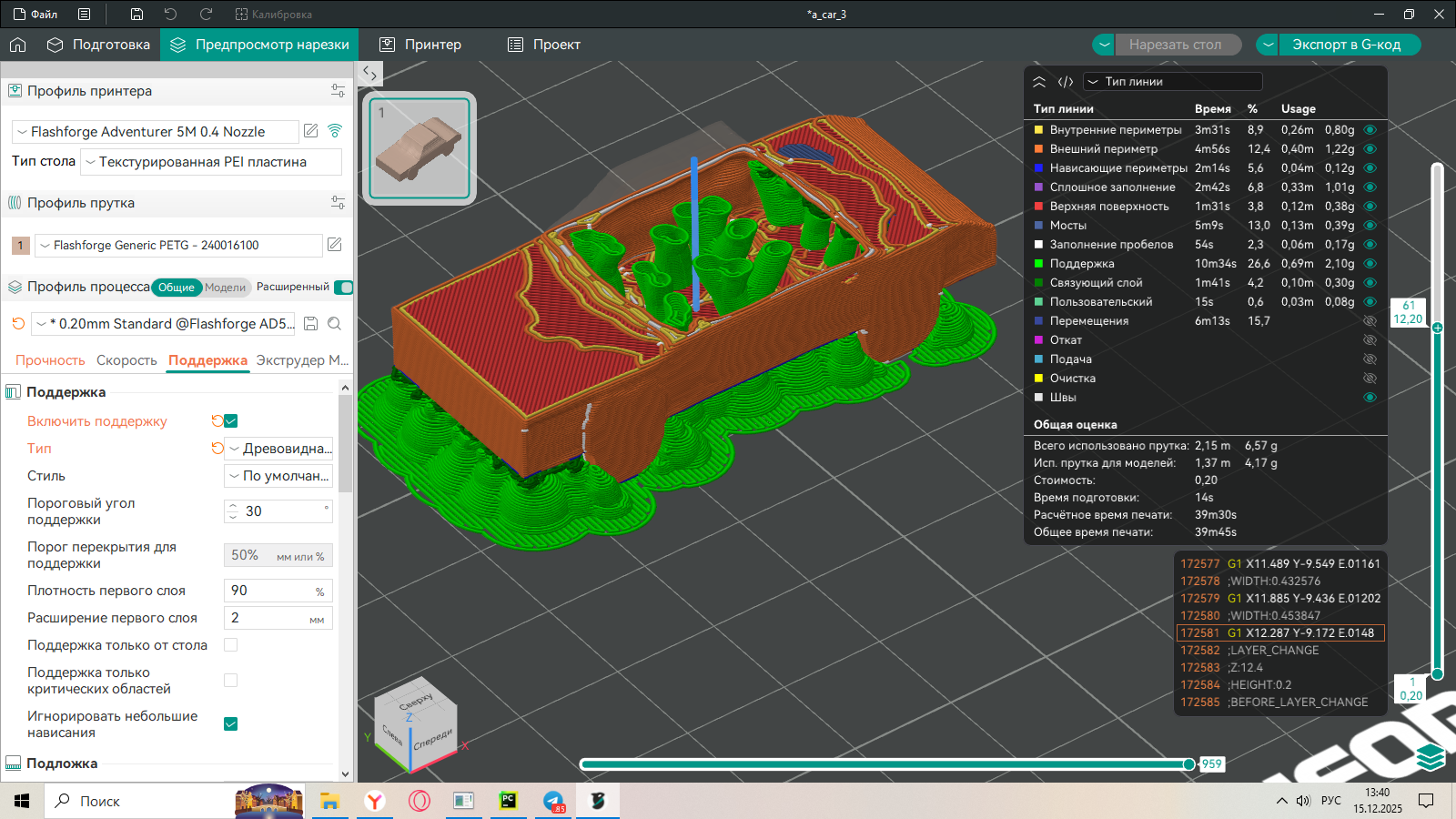Show "Перемещения" lines with the eye icon
This screenshot has width=1456, height=819.
tap(1370, 321)
